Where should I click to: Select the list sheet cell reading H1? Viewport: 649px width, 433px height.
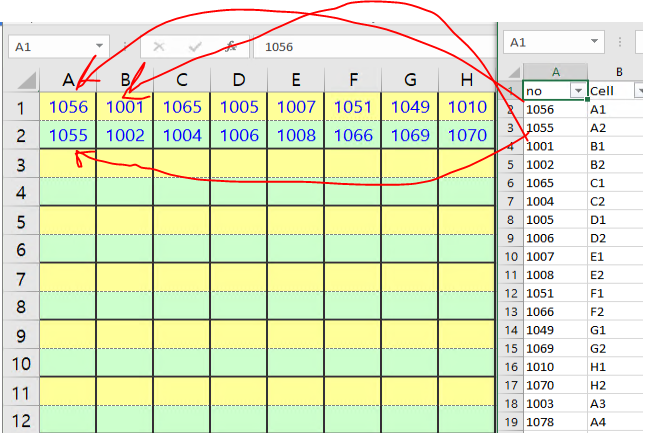(616, 367)
